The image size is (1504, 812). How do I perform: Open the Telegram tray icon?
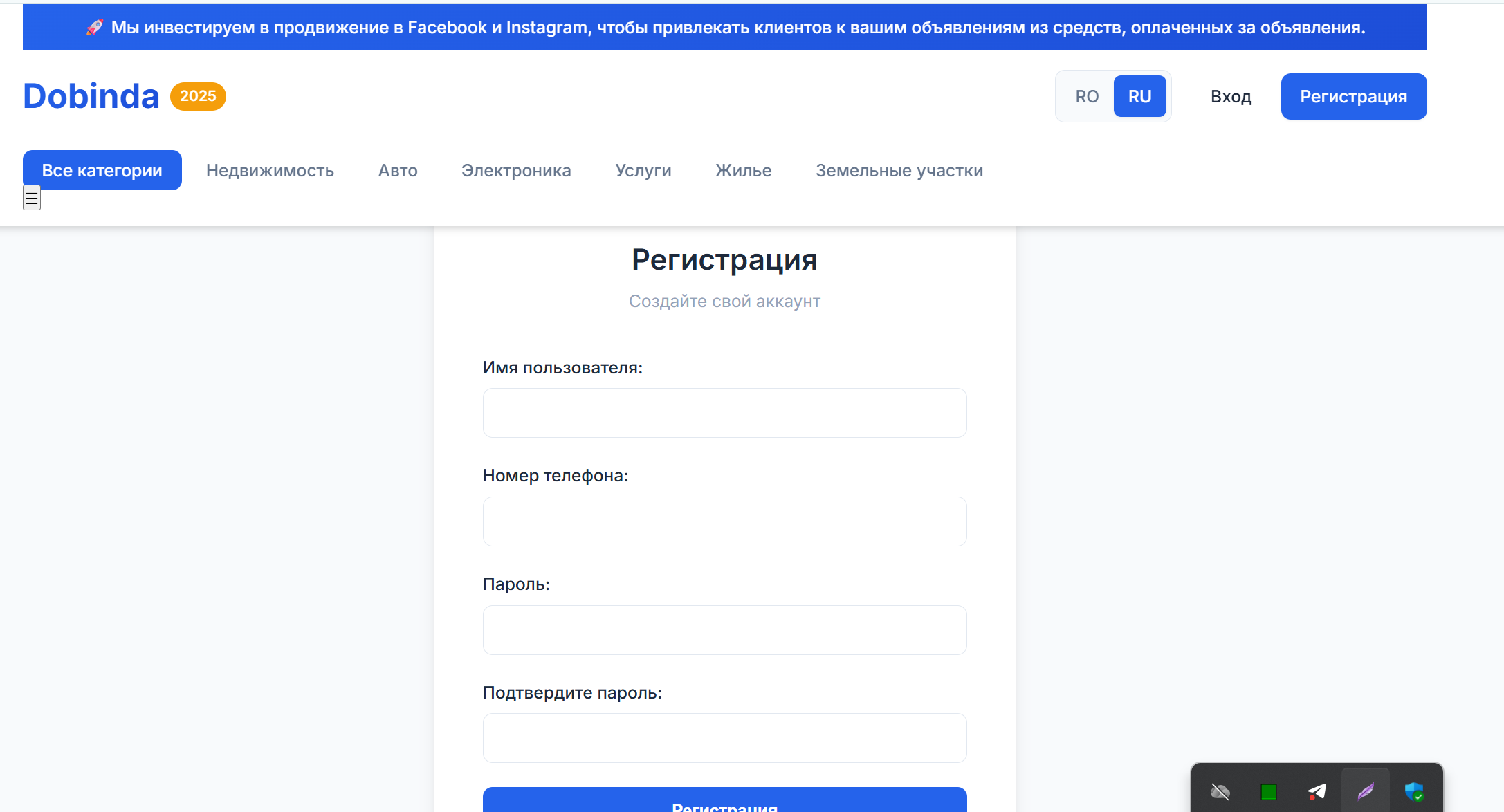tap(1317, 791)
